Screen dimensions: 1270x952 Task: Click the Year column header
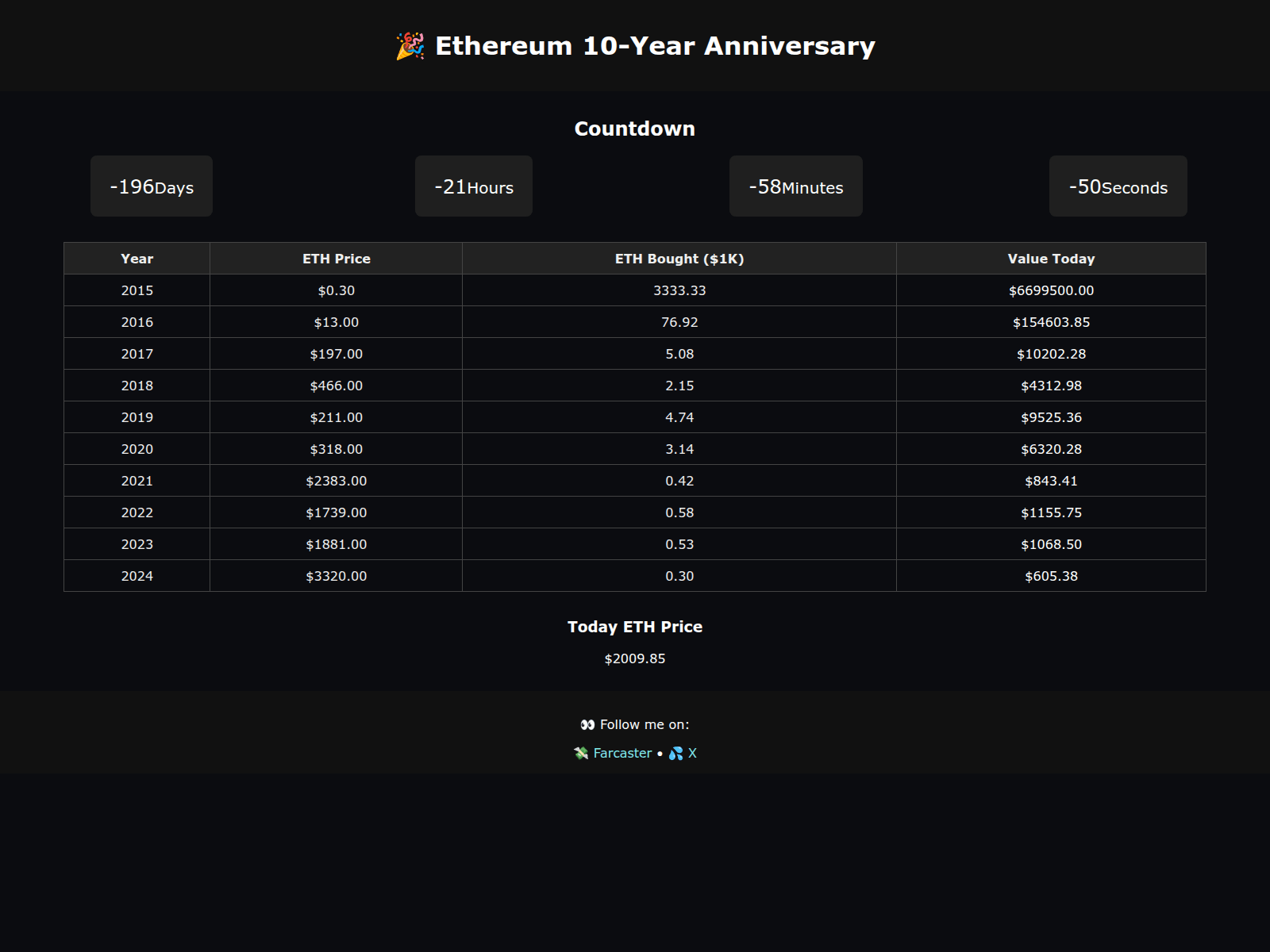(137, 259)
